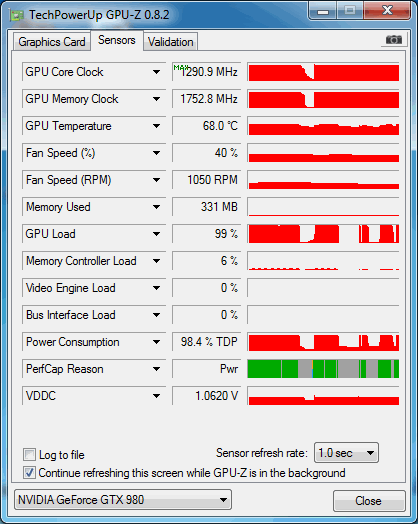
Task: Click the Close button
Action: tap(369, 501)
